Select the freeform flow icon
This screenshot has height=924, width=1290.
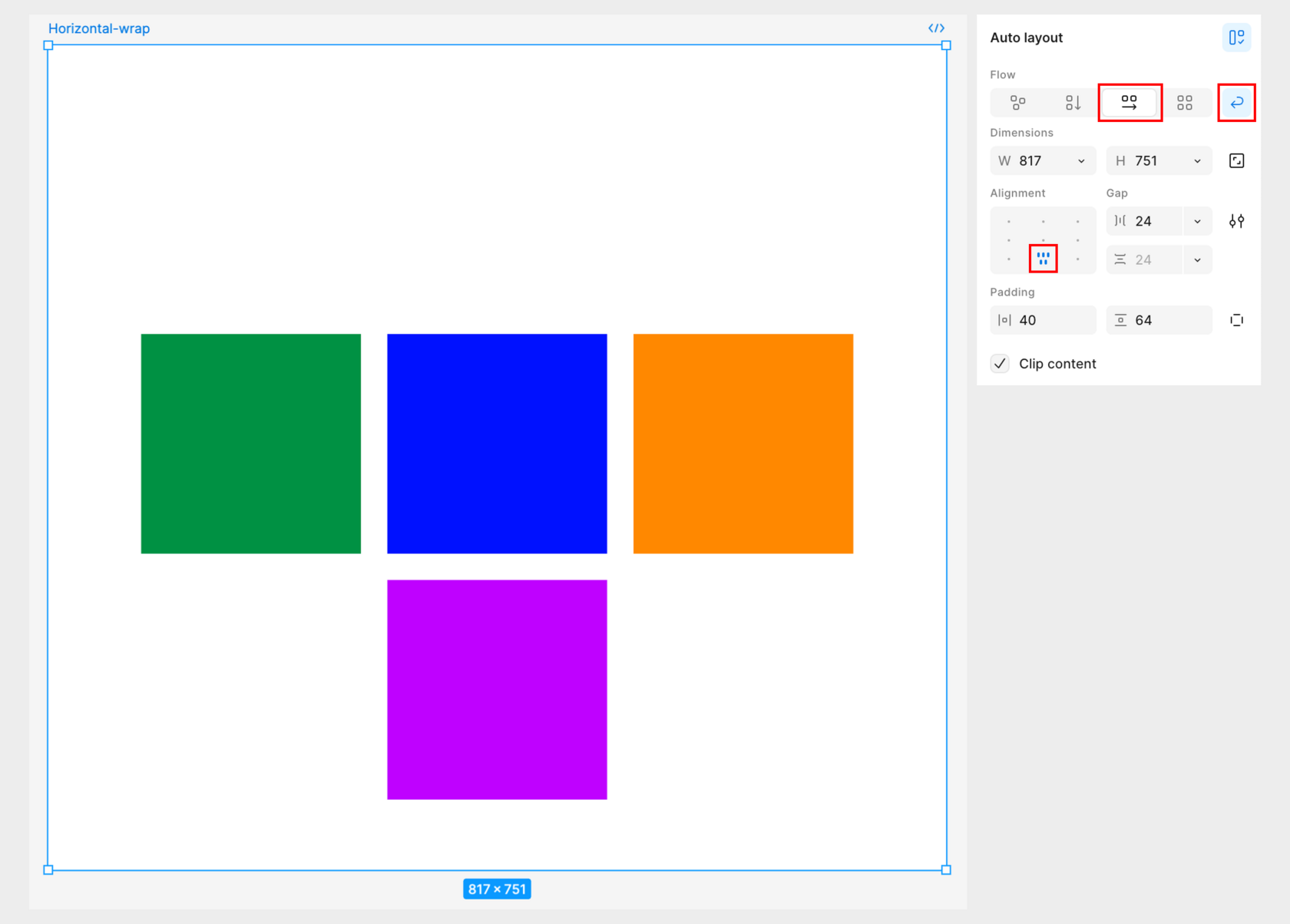[1018, 102]
